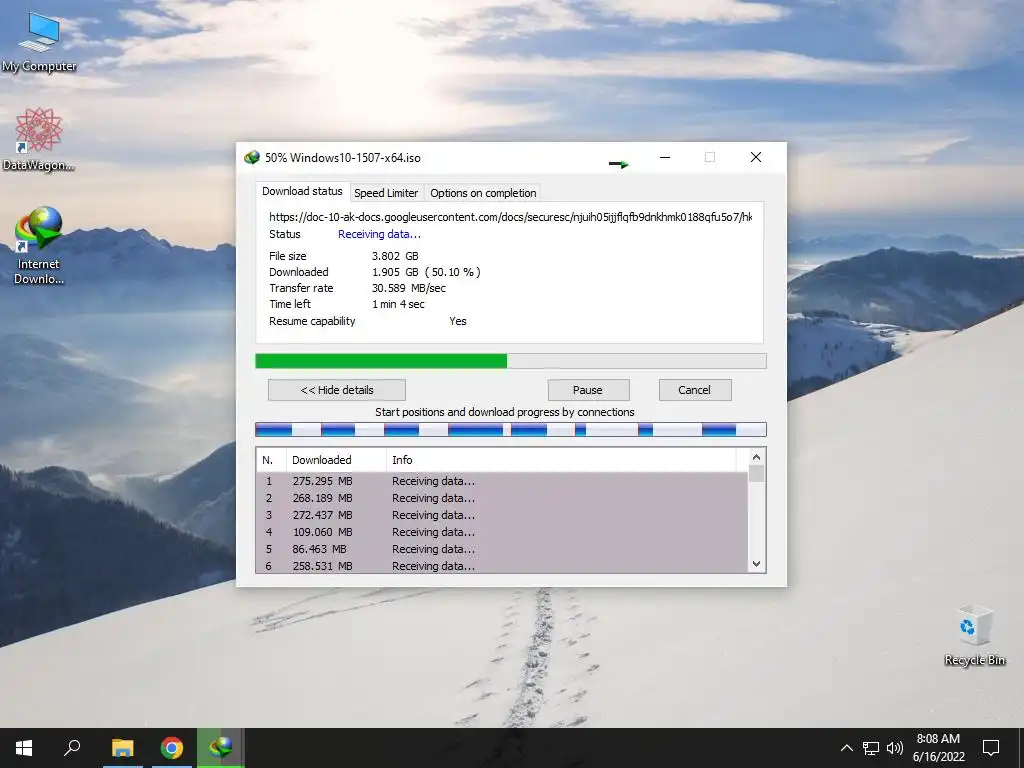This screenshot has height=768, width=1024.
Task: Open the notification action center icon
Action: [991, 748]
